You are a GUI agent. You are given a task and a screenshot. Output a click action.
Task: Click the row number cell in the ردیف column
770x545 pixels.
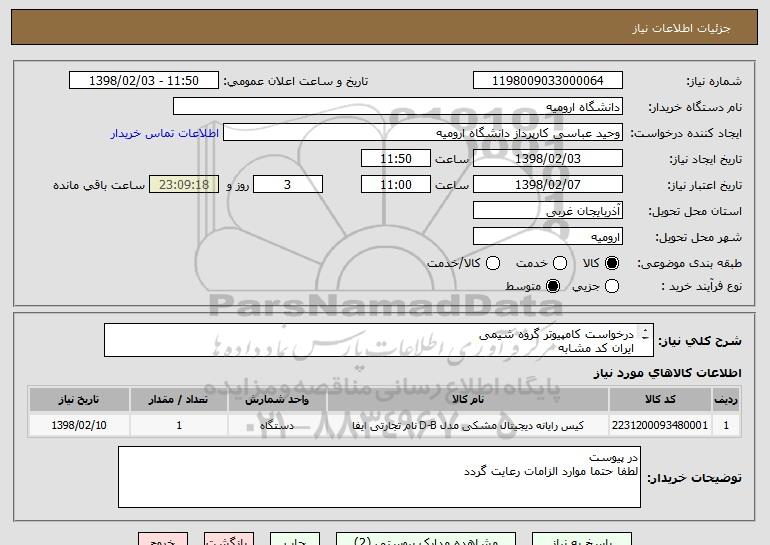pos(726,425)
